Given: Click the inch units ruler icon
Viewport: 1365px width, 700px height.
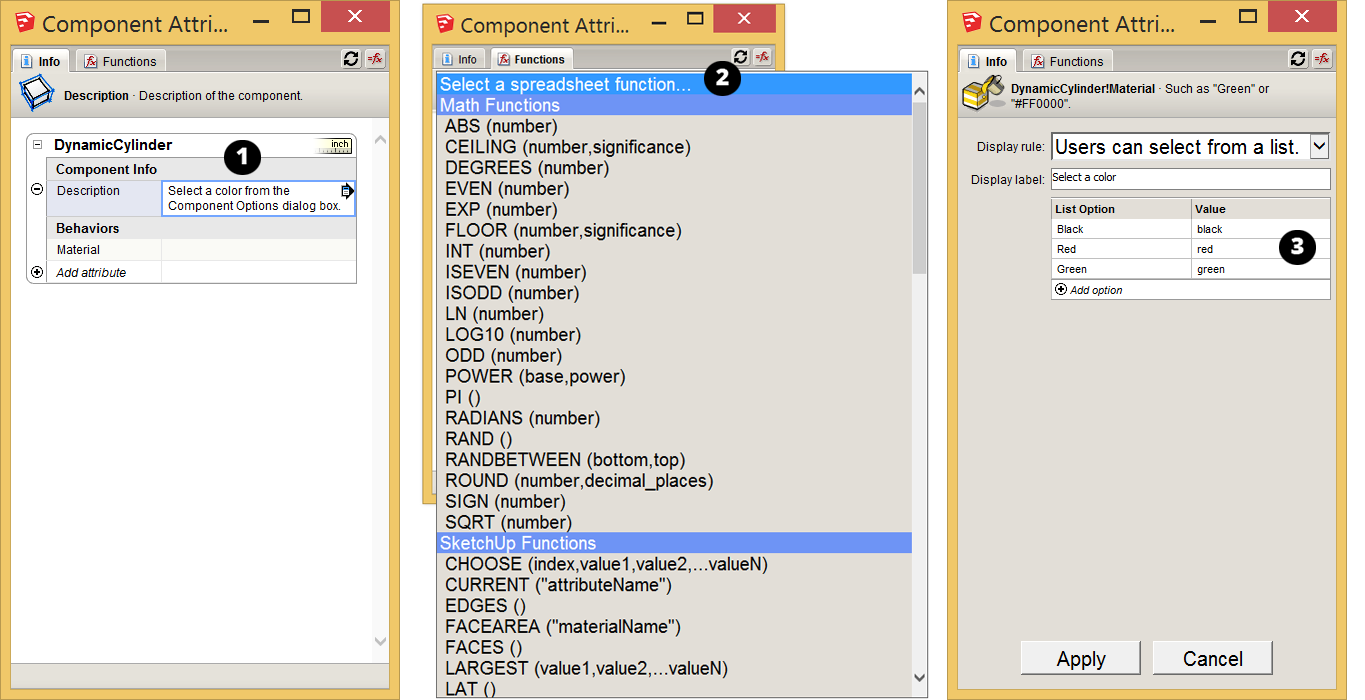Looking at the screenshot, I should [x=334, y=146].
